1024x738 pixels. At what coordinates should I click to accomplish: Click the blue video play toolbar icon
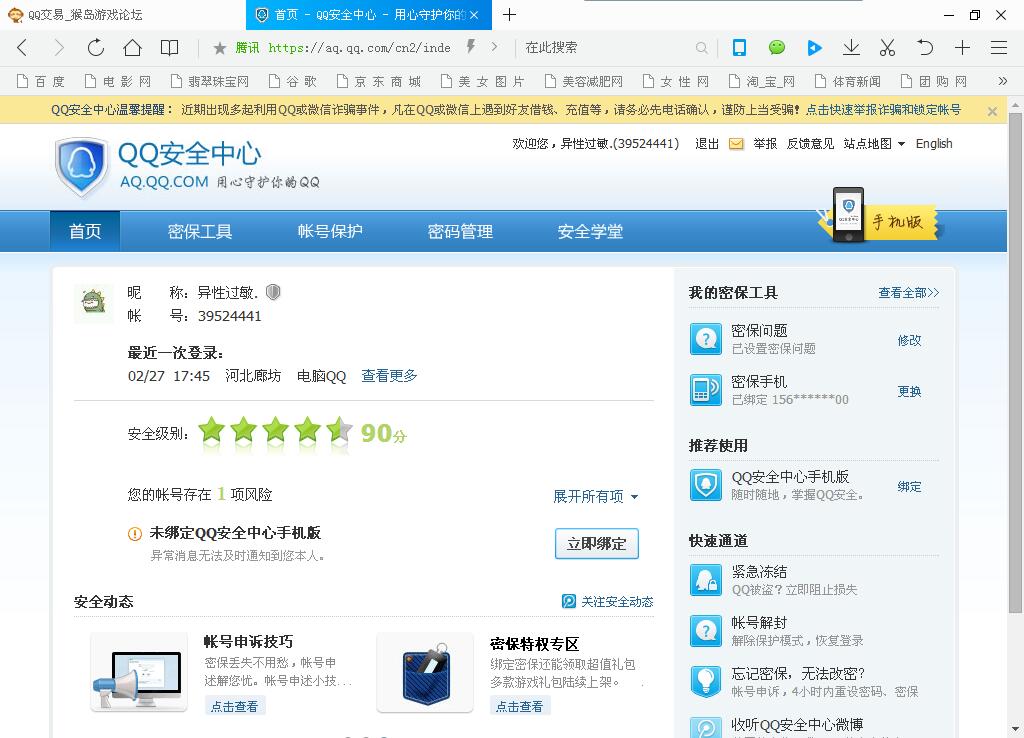point(814,48)
